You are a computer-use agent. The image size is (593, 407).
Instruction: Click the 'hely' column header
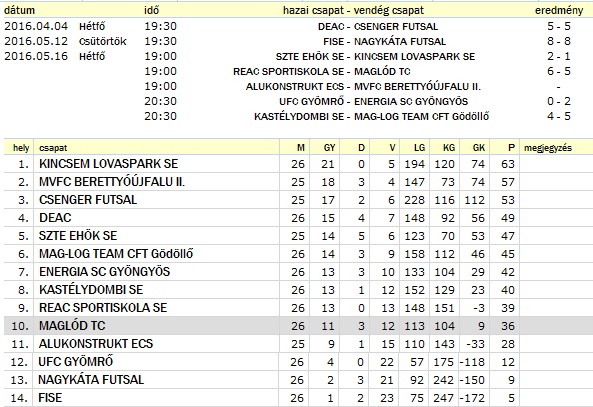pos(21,148)
